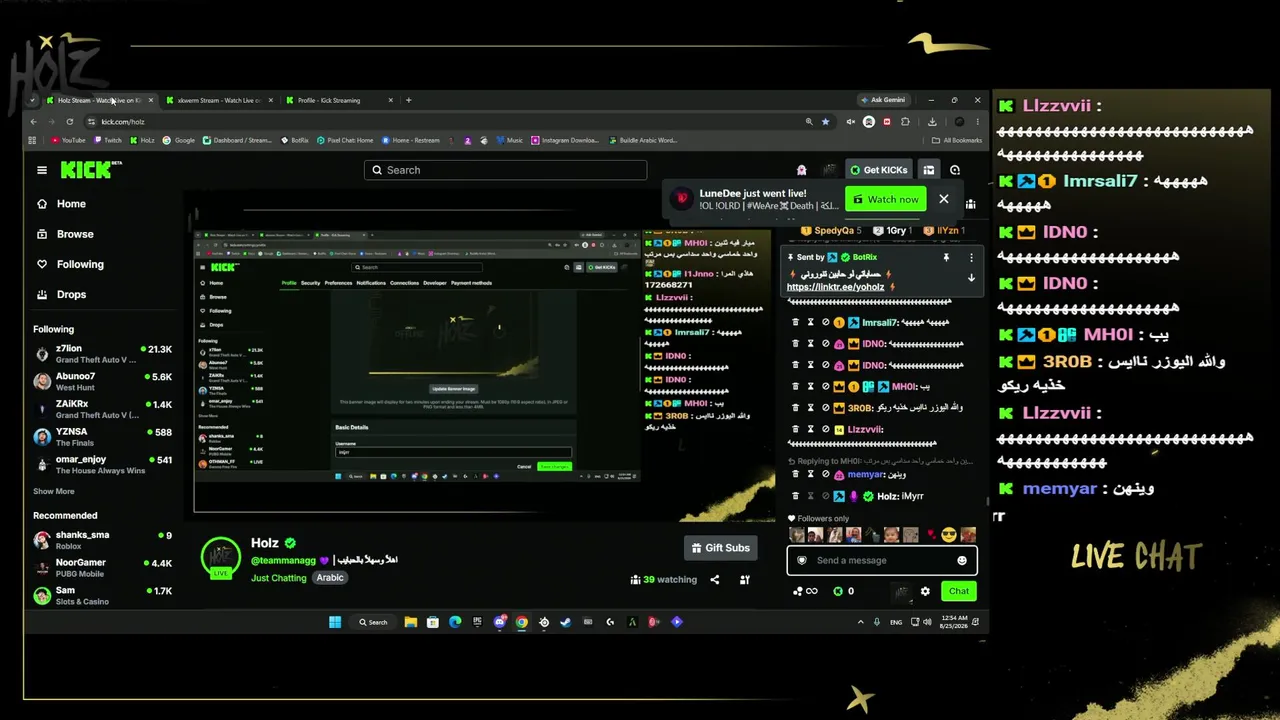Click the Kick Search field
Viewport: 1280px width, 720px height.
505,170
